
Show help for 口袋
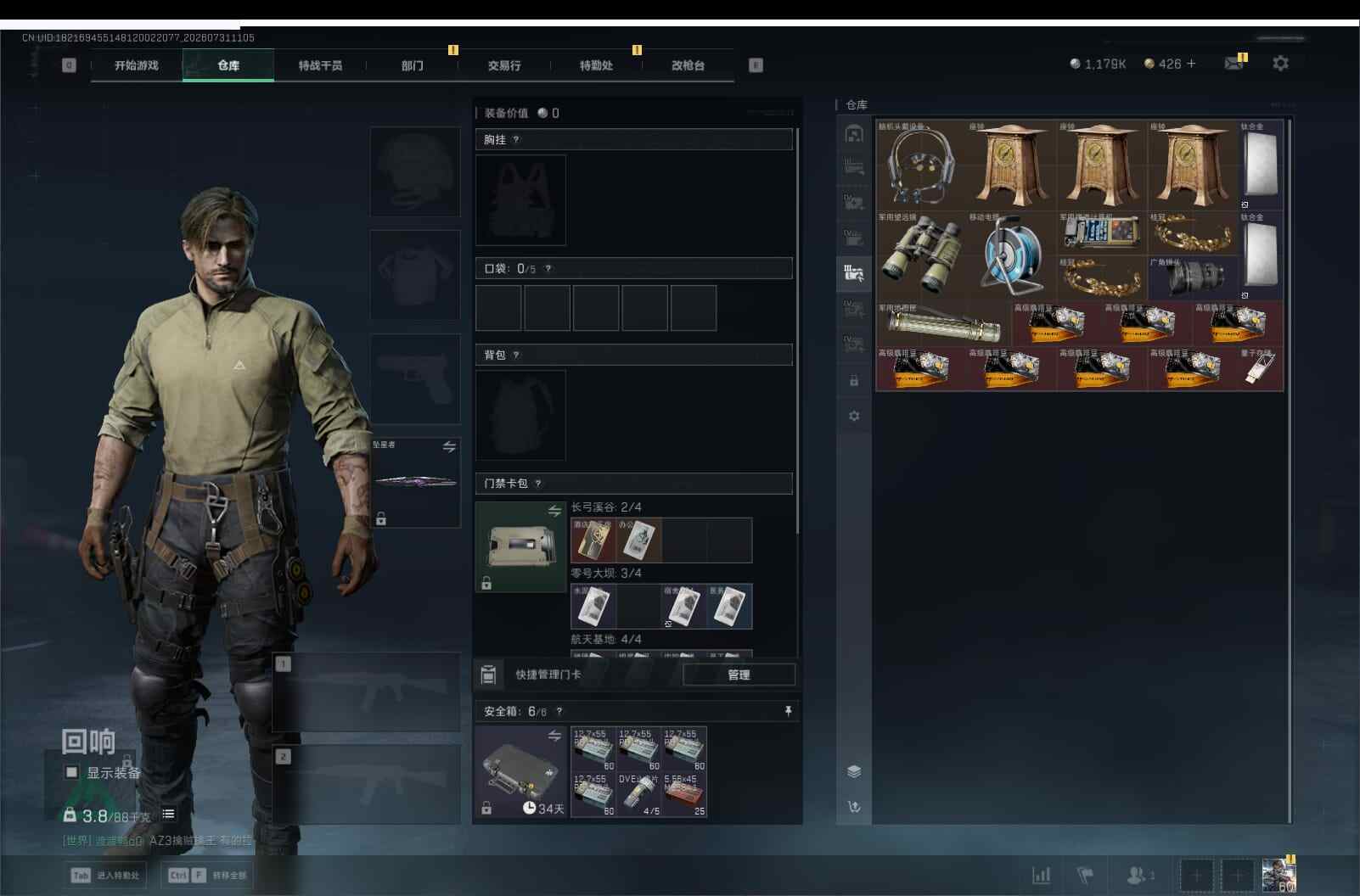548,269
